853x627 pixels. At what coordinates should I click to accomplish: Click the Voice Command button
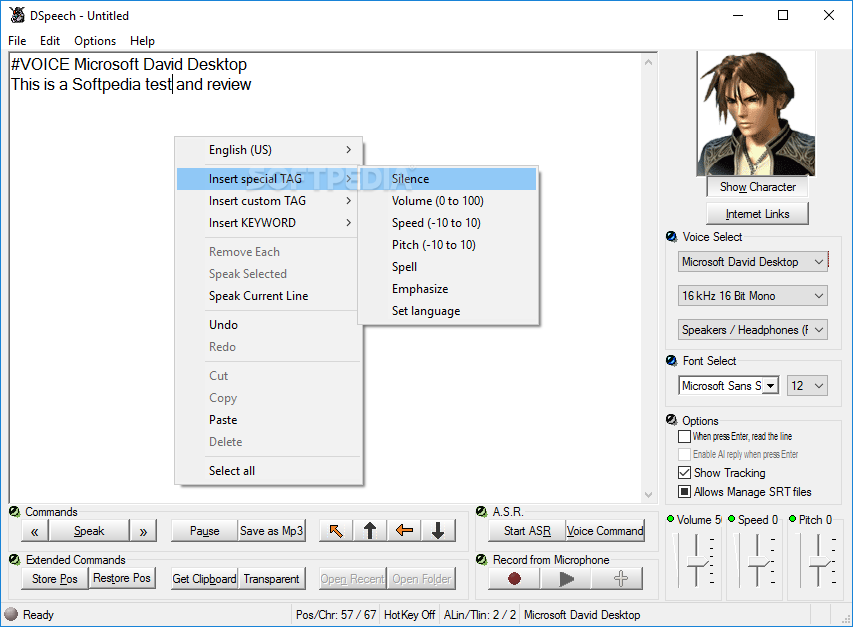coord(605,531)
